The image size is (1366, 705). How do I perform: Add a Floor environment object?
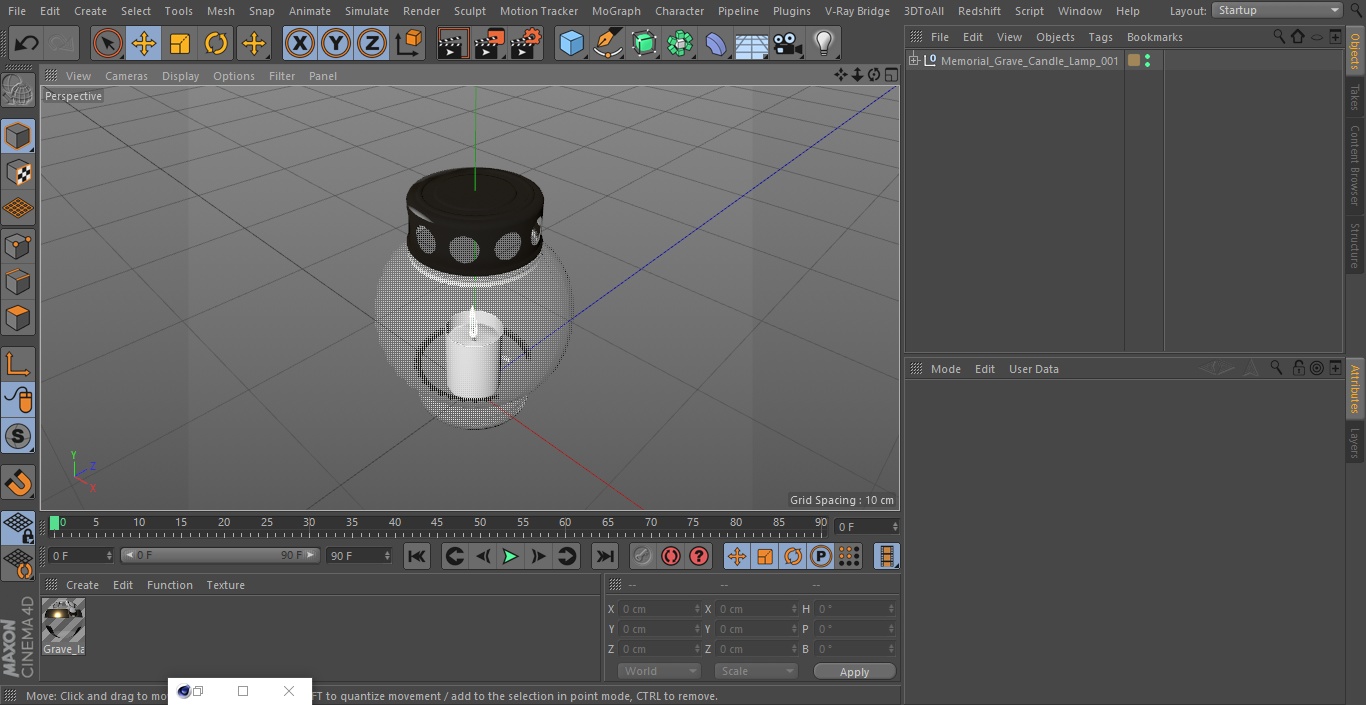click(x=752, y=43)
